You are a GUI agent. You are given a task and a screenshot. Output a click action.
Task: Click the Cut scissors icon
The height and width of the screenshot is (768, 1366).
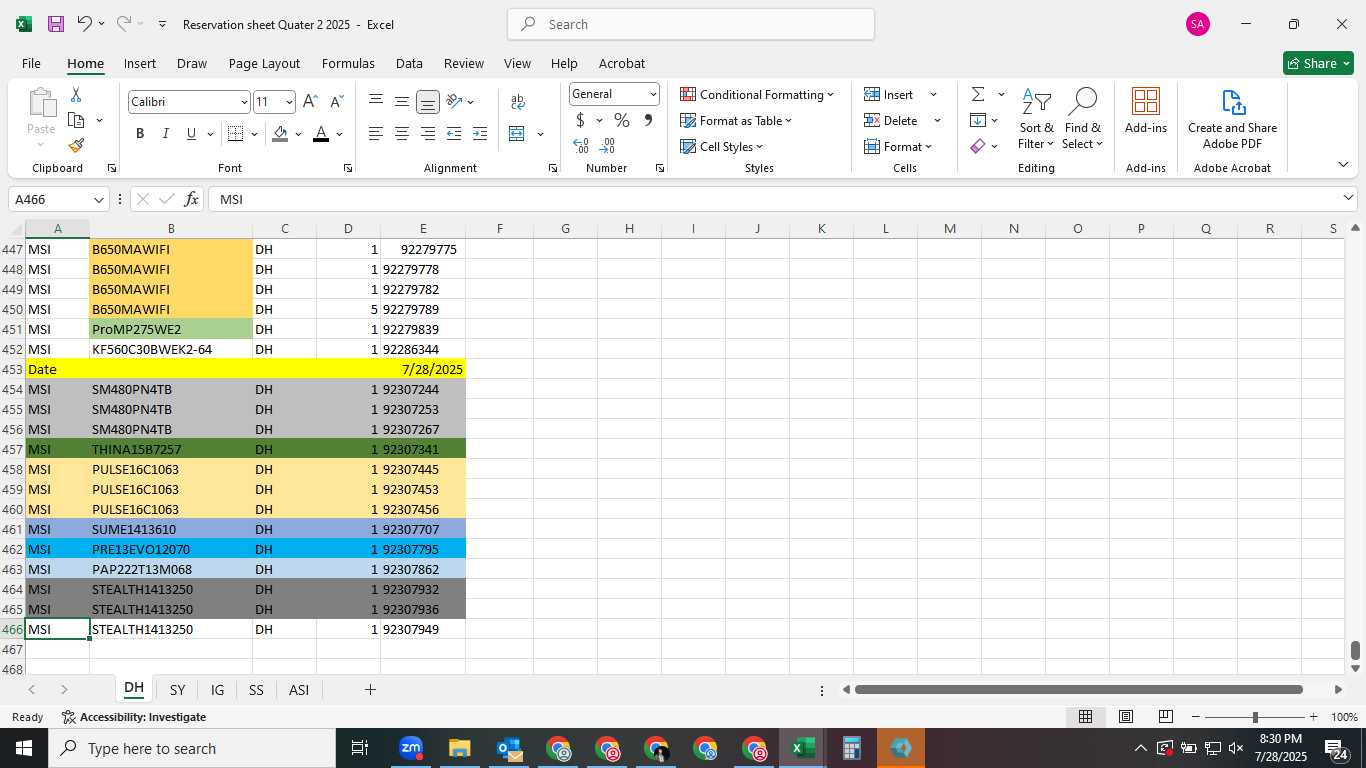click(x=76, y=95)
